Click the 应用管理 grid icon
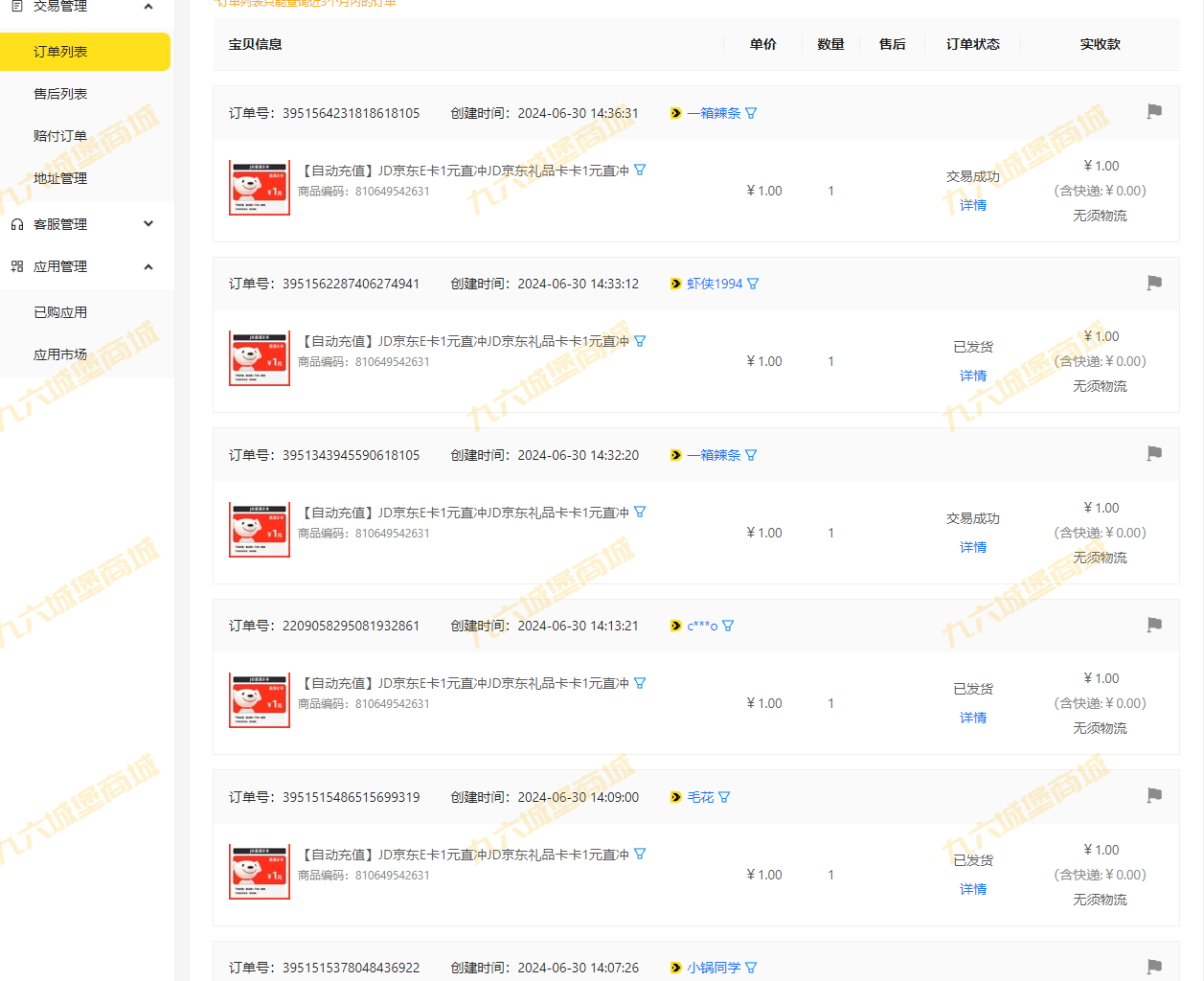 [16, 266]
